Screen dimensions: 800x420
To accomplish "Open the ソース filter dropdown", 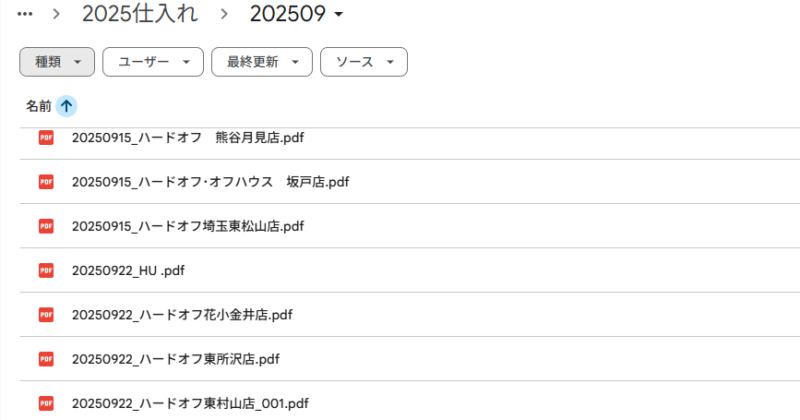I will tap(363, 62).
